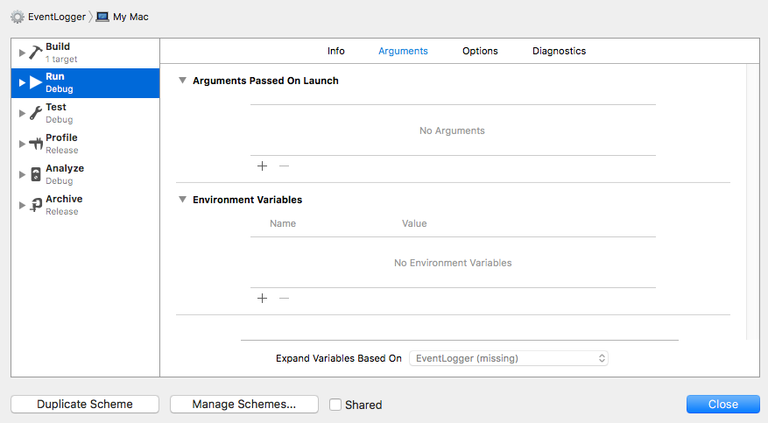Viewport: 768px width, 423px height.
Task: Click the Duplicate Scheme button
Action: [85, 404]
